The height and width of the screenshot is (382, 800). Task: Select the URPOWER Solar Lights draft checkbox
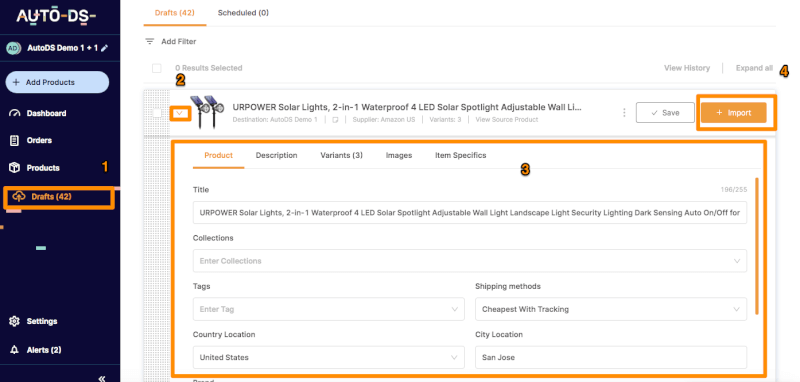click(157, 113)
